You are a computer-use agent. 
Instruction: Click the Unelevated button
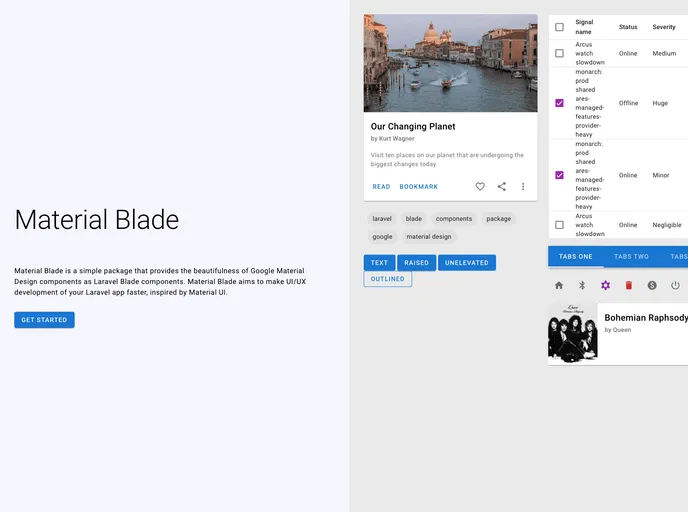click(467, 263)
